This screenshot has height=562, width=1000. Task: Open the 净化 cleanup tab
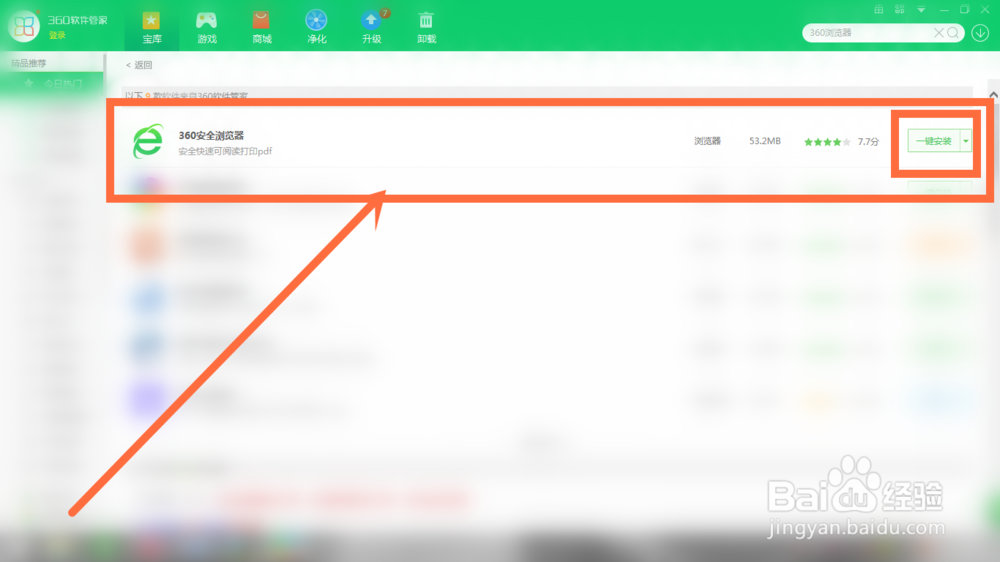pos(316,27)
